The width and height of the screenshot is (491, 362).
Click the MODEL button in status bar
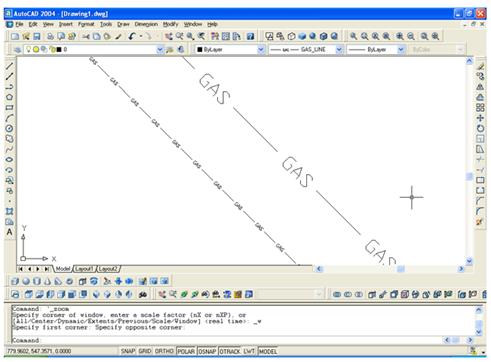click(x=268, y=351)
